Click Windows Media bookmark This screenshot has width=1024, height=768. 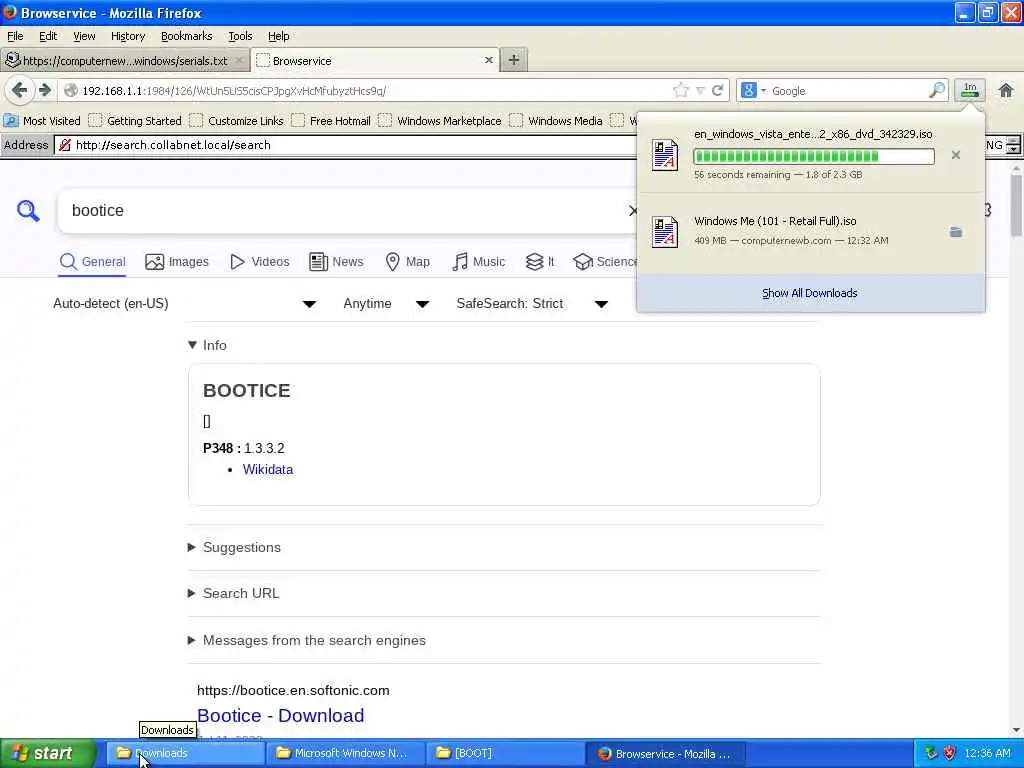(x=556, y=121)
